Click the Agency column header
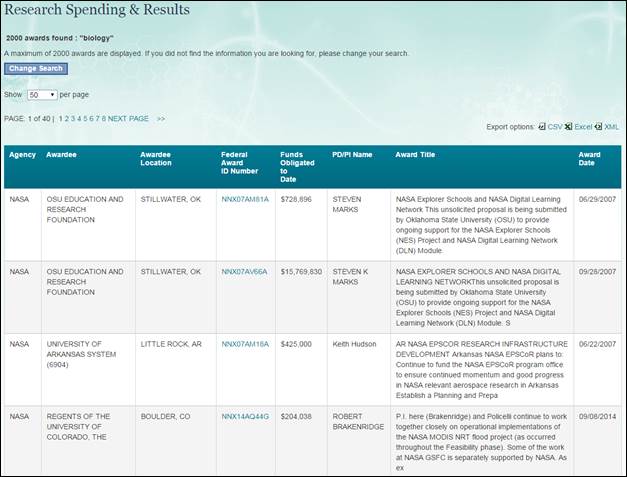The width and height of the screenshot is (627, 477). (x=22, y=155)
